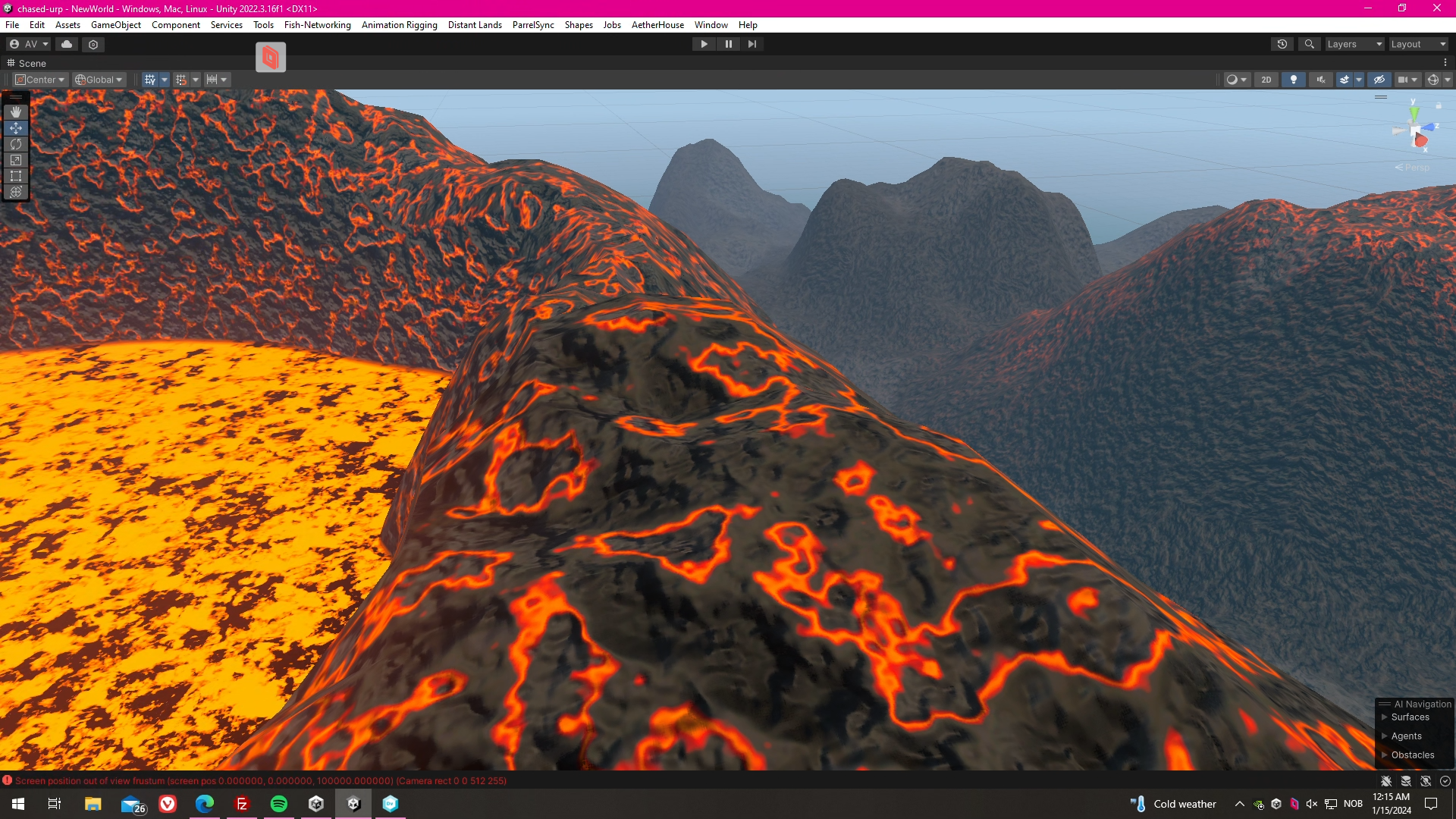Open the Center pivot dropdown

(41, 80)
